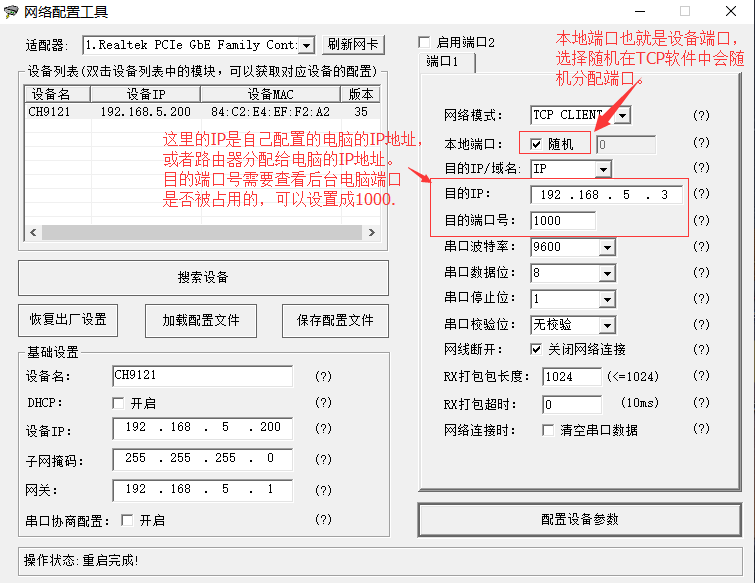
Task: Click 192.168.5.200 cell in device list
Action: coord(145,112)
